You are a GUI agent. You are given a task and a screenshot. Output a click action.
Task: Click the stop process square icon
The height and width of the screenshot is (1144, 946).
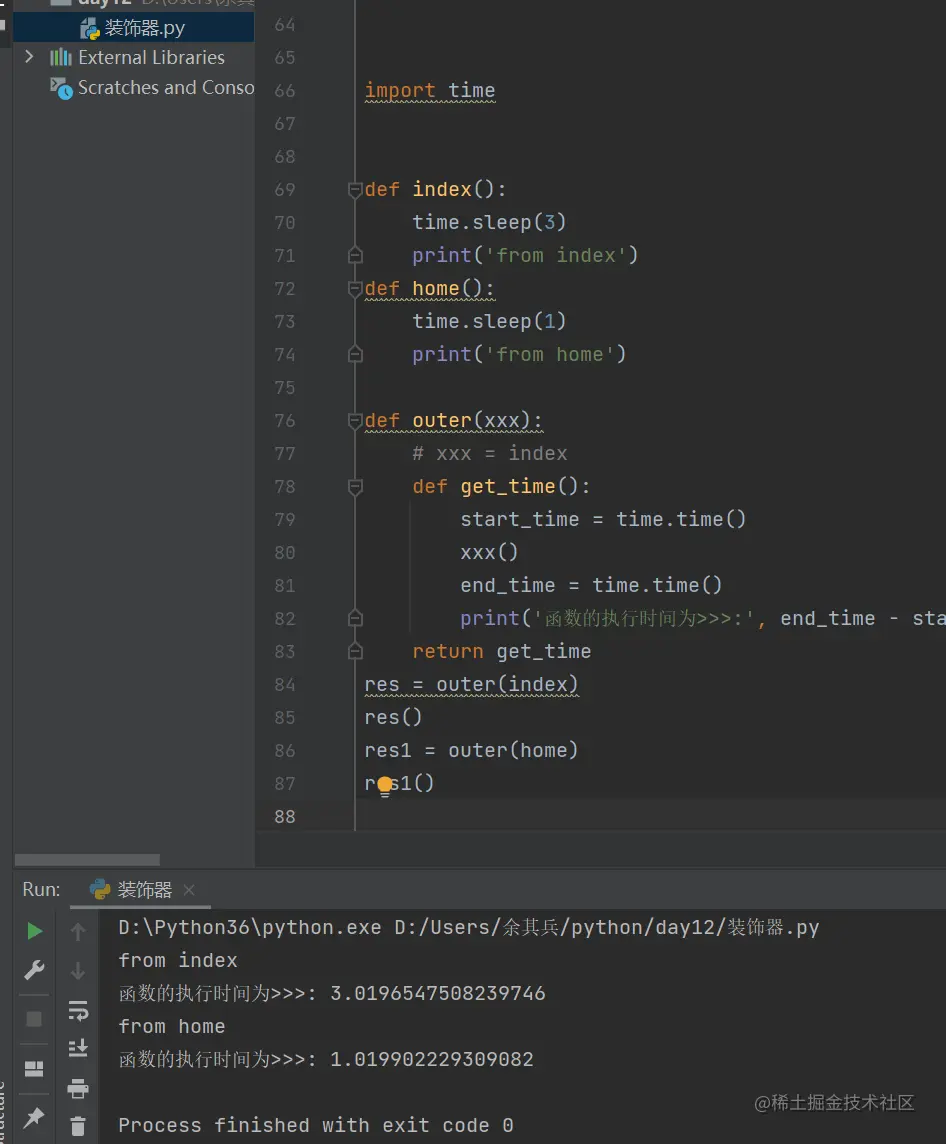[34, 1019]
